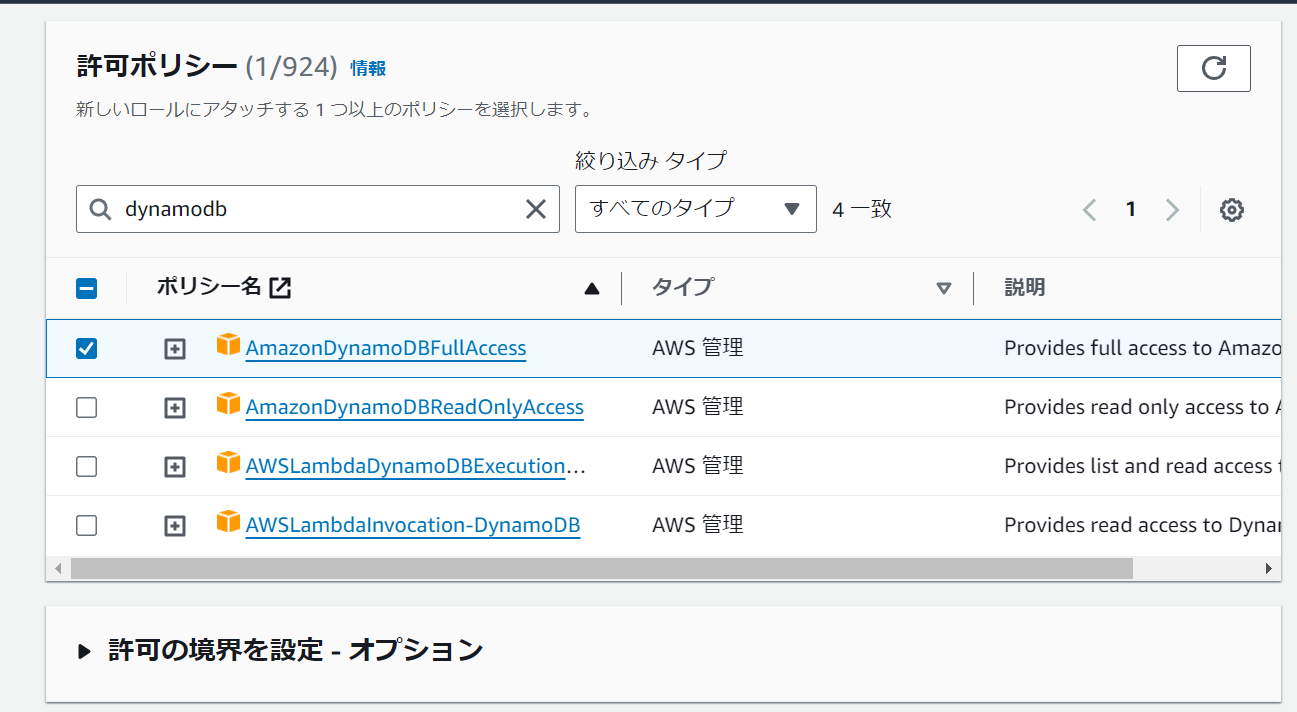
Task: Click the AmazonDynamoDBFullAccess policy cube icon
Action: pos(229,346)
